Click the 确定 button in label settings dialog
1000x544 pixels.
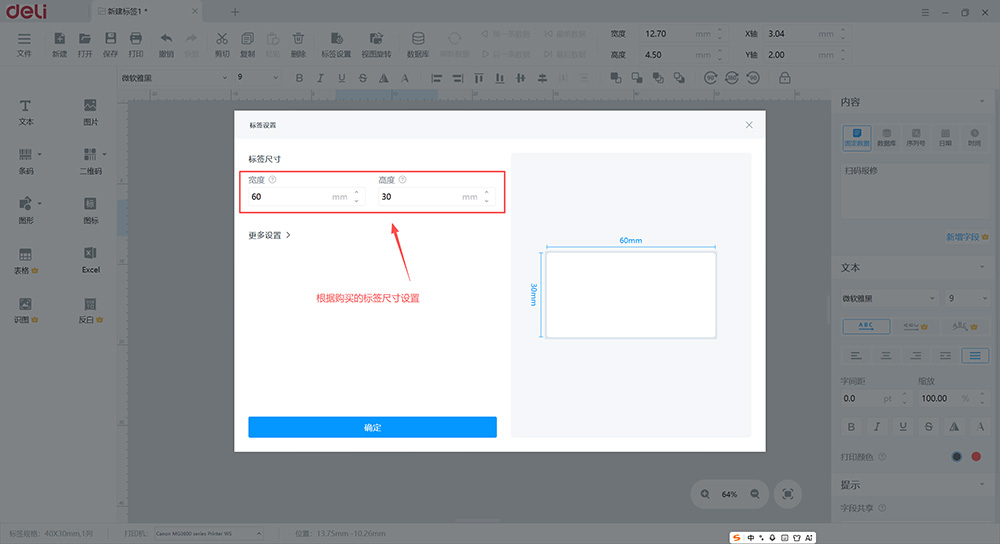pos(372,427)
